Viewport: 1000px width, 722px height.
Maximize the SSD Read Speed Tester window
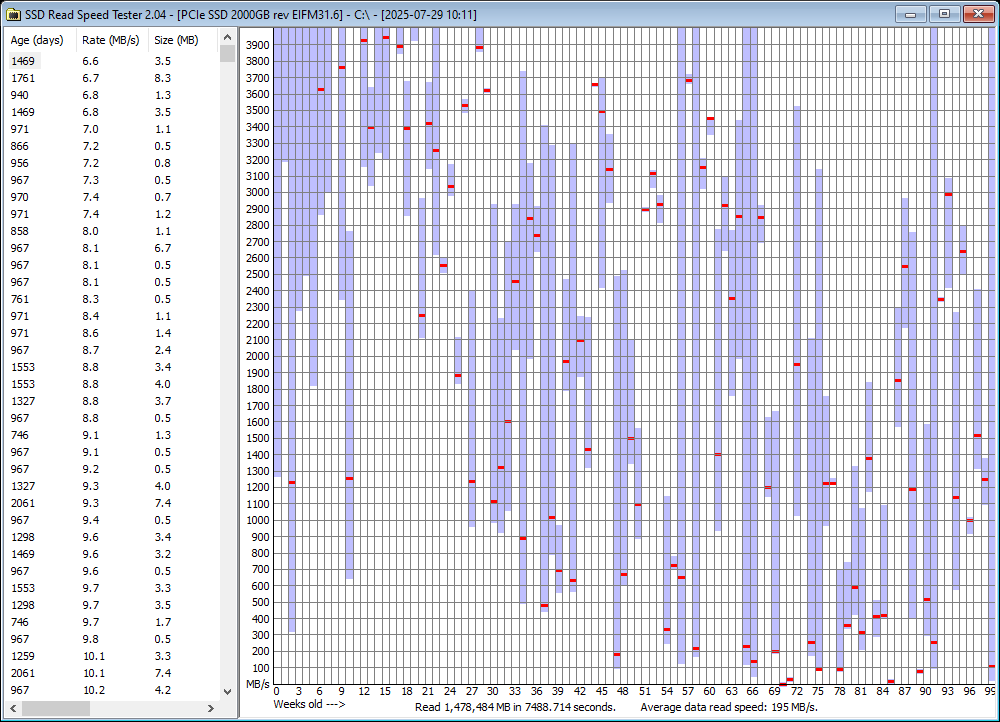pyautogui.click(x=945, y=14)
